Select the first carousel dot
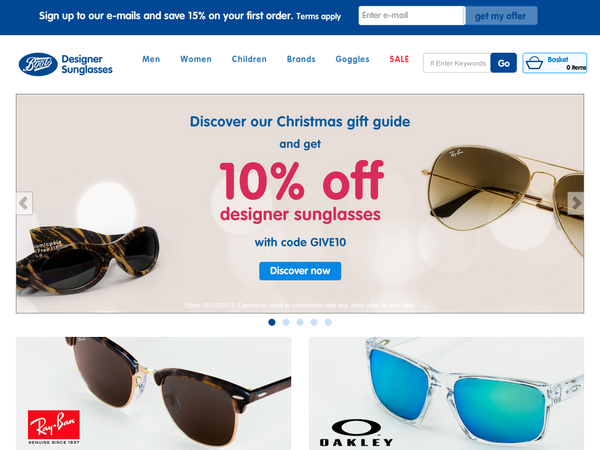 [272, 322]
